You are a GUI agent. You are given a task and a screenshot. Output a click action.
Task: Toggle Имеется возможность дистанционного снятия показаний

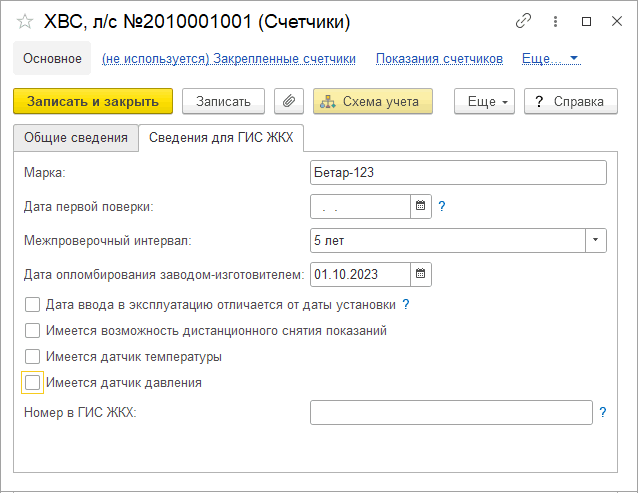tap(33, 330)
